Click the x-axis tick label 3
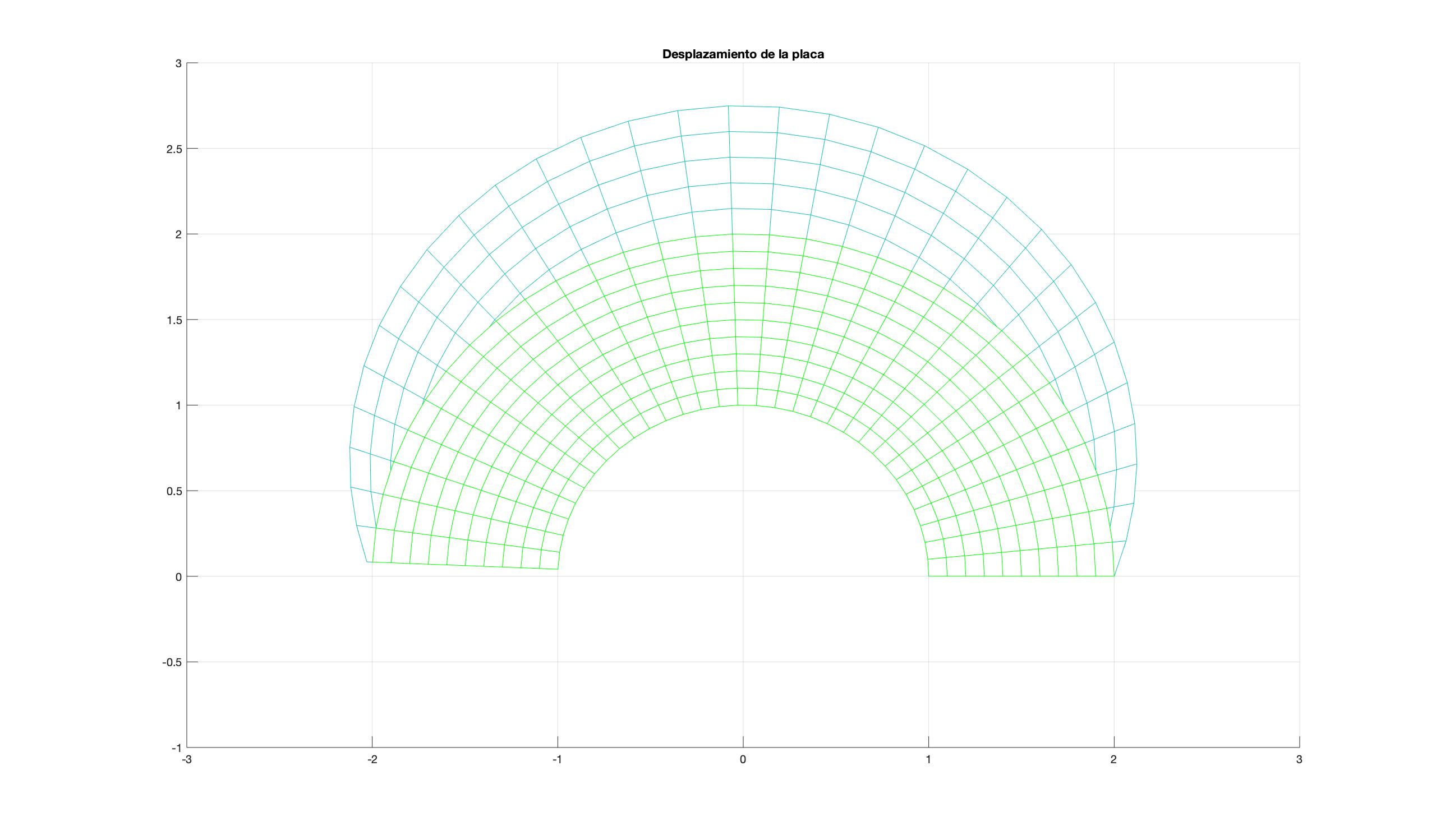This screenshot has height=840, width=1436. click(1299, 760)
